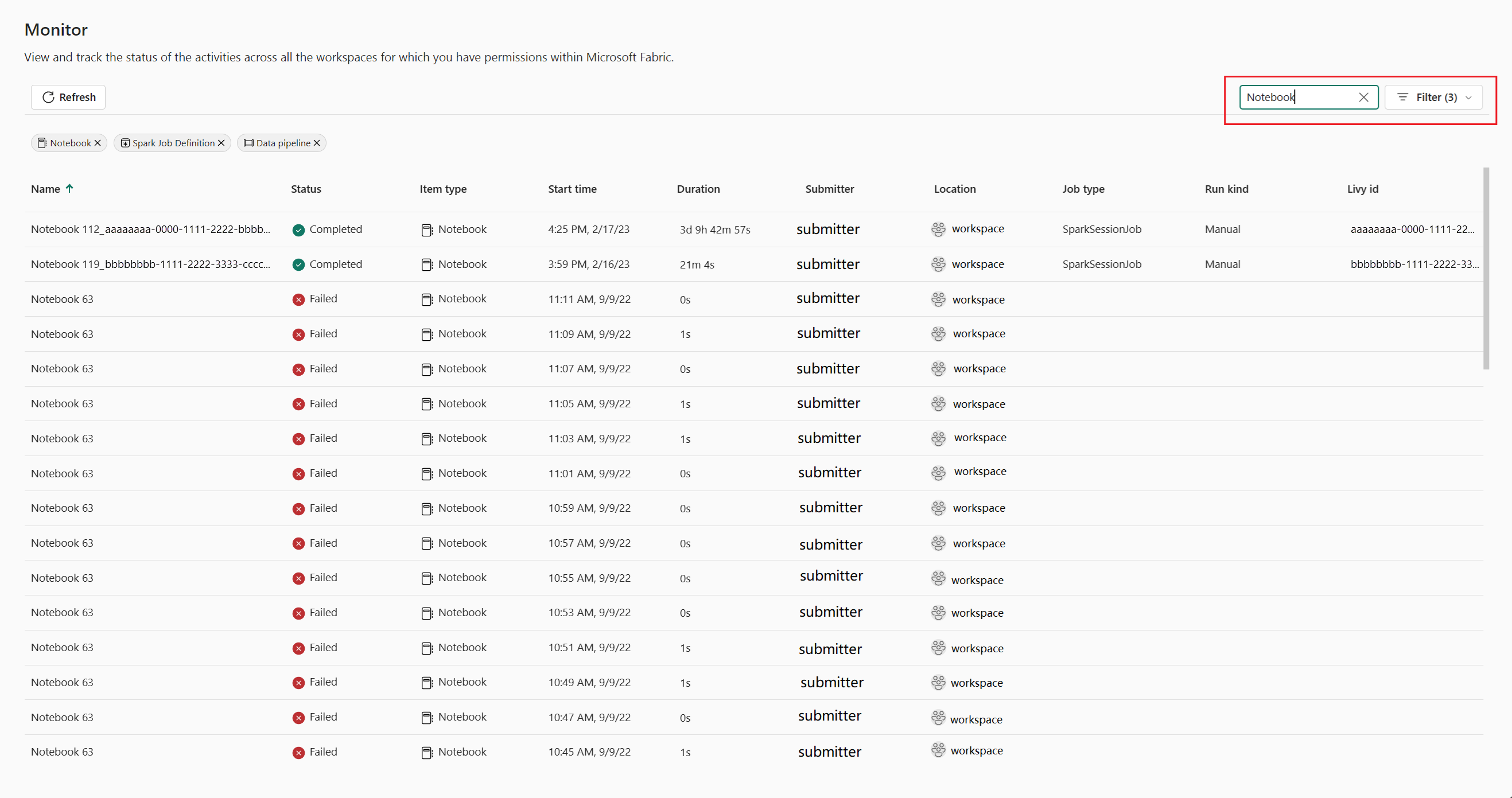
Task: Click the notebook item type icon for Notebook 119
Action: click(427, 264)
